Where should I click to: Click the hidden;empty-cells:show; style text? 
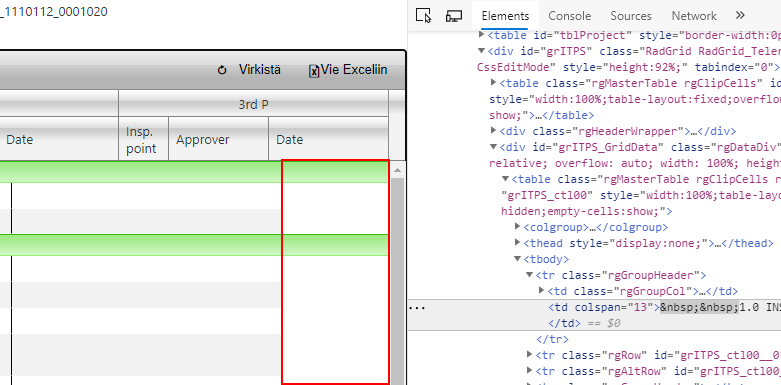click(x=587, y=211)
